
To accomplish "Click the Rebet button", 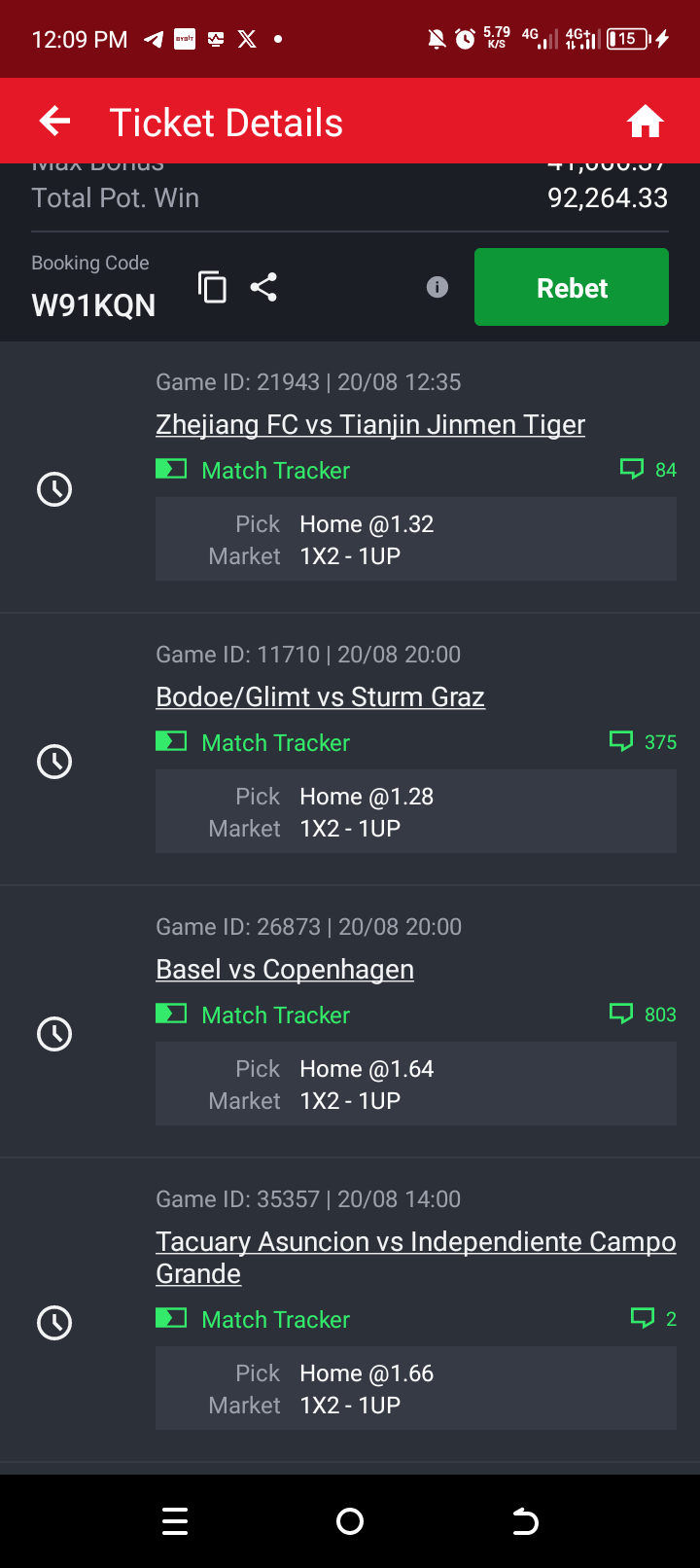I will pyautogui.click(x=572, y=287).
